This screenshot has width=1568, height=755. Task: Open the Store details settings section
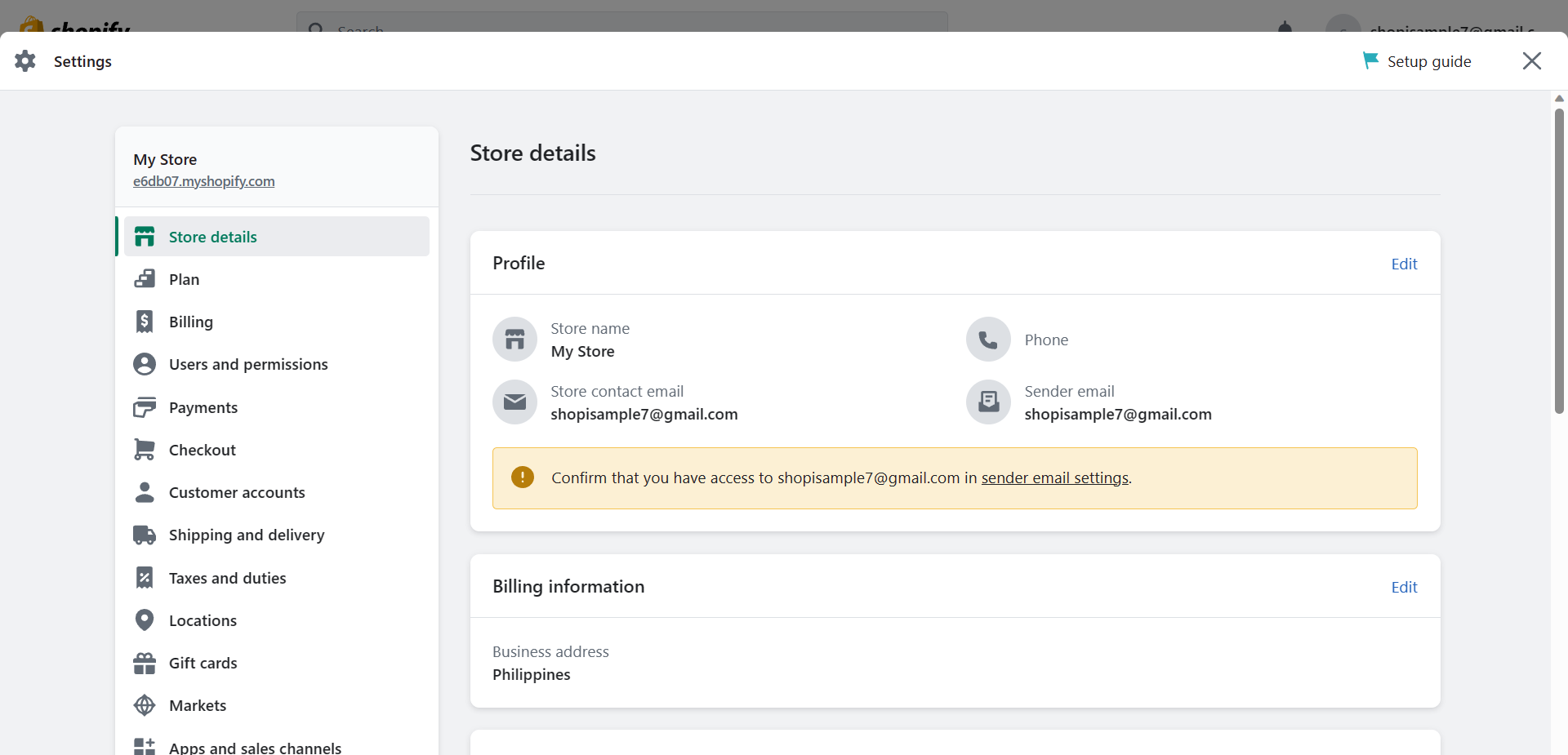[x=277, y=237]
